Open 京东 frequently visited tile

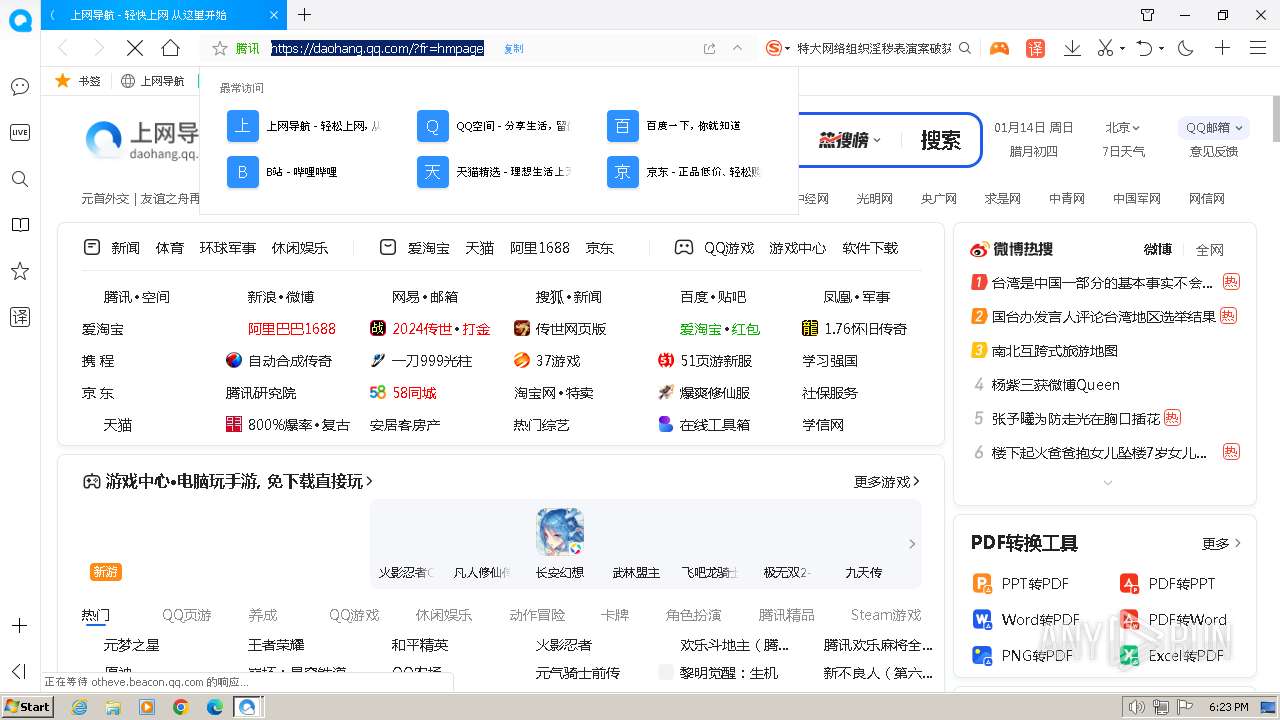point(684,172)
